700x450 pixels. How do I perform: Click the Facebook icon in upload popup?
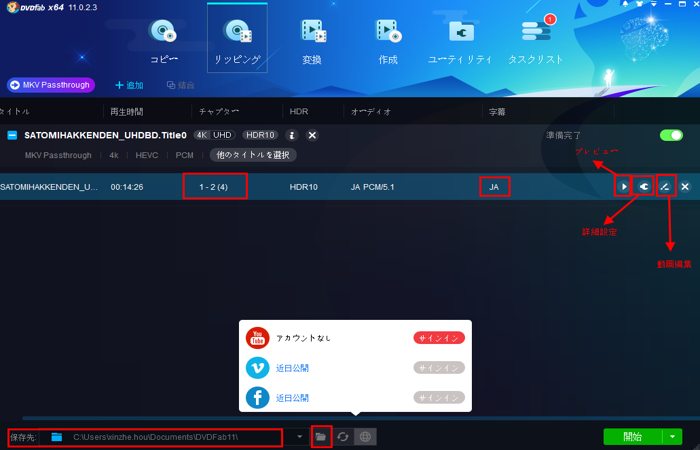(x=258, y=398)
